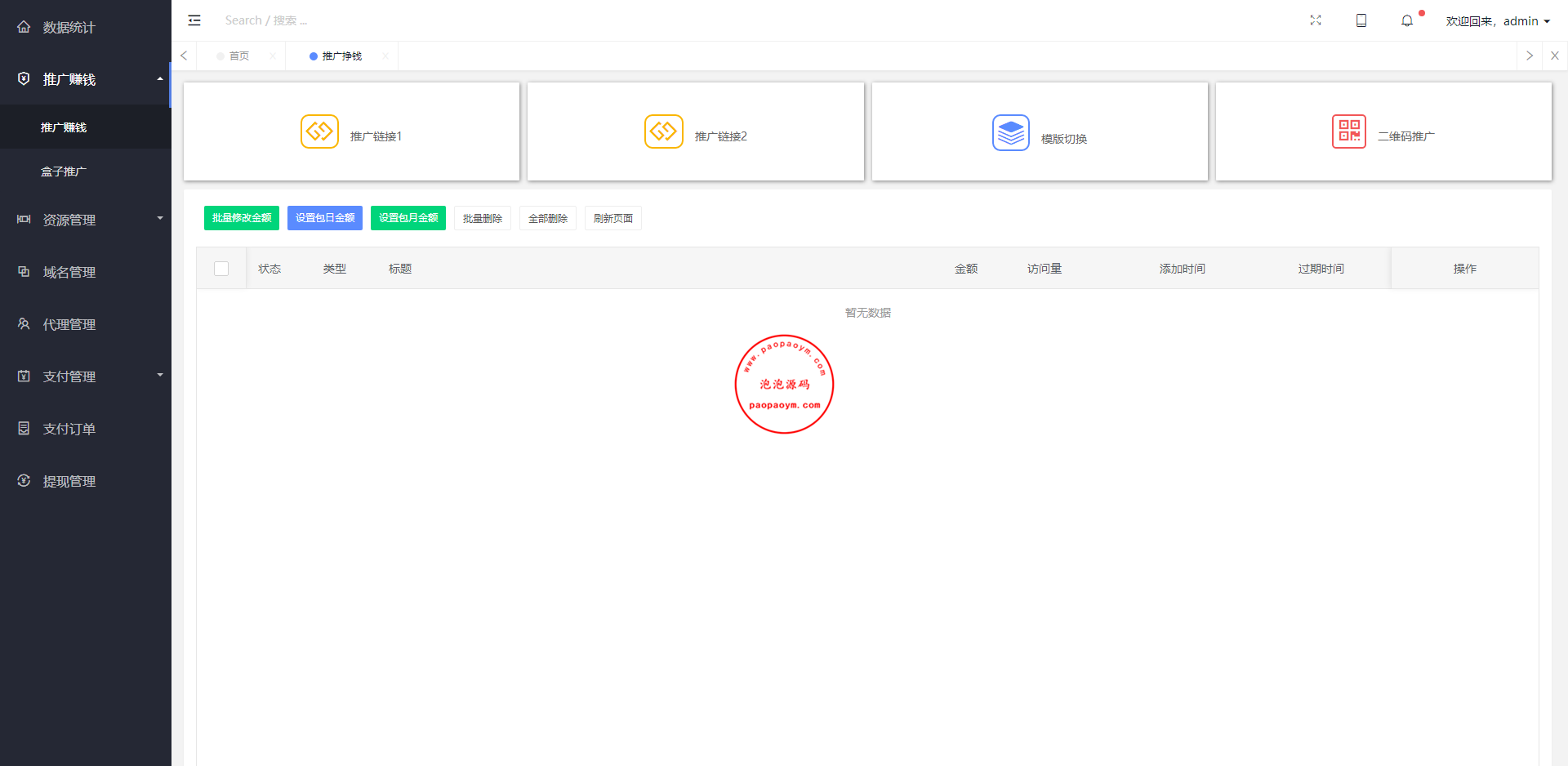
Task: Expand the 资源管理 sidebar menu
Action: click(85, 220)
